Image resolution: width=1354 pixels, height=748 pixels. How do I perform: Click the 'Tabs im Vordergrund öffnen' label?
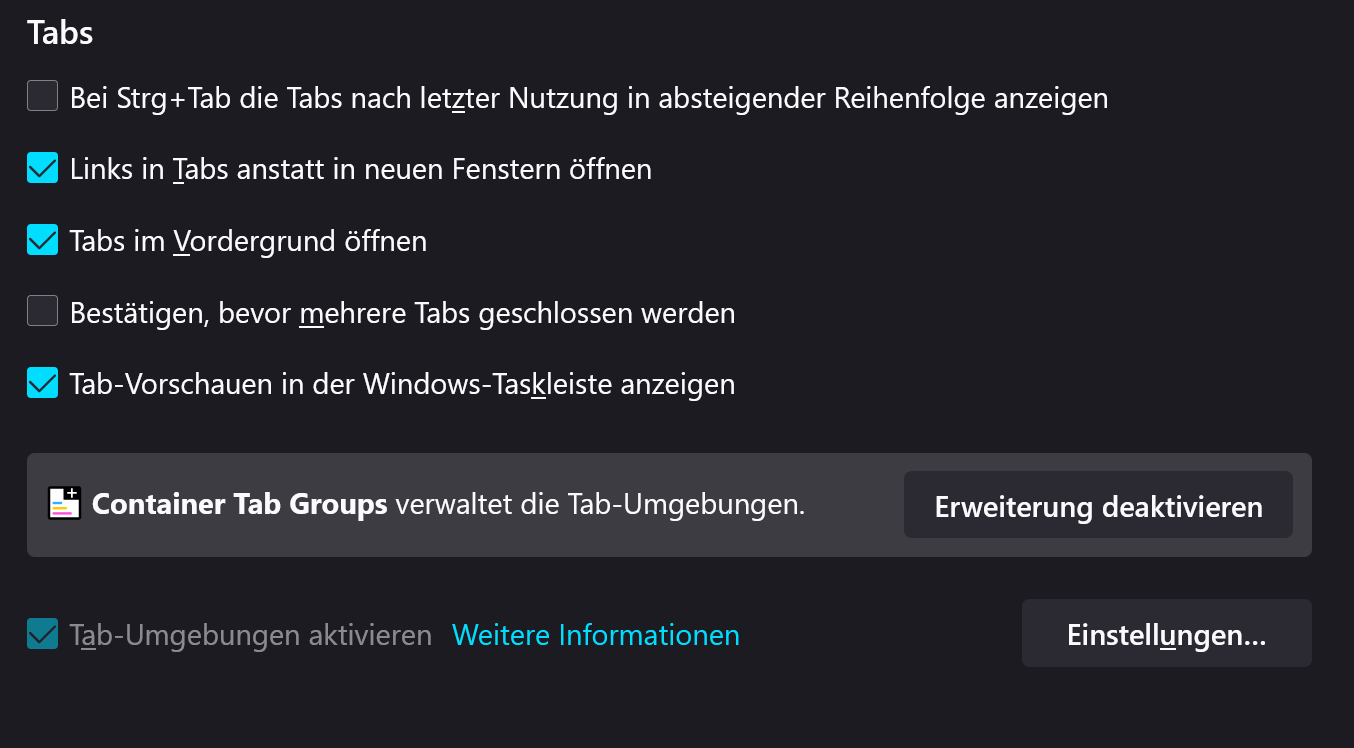(248, 241)
